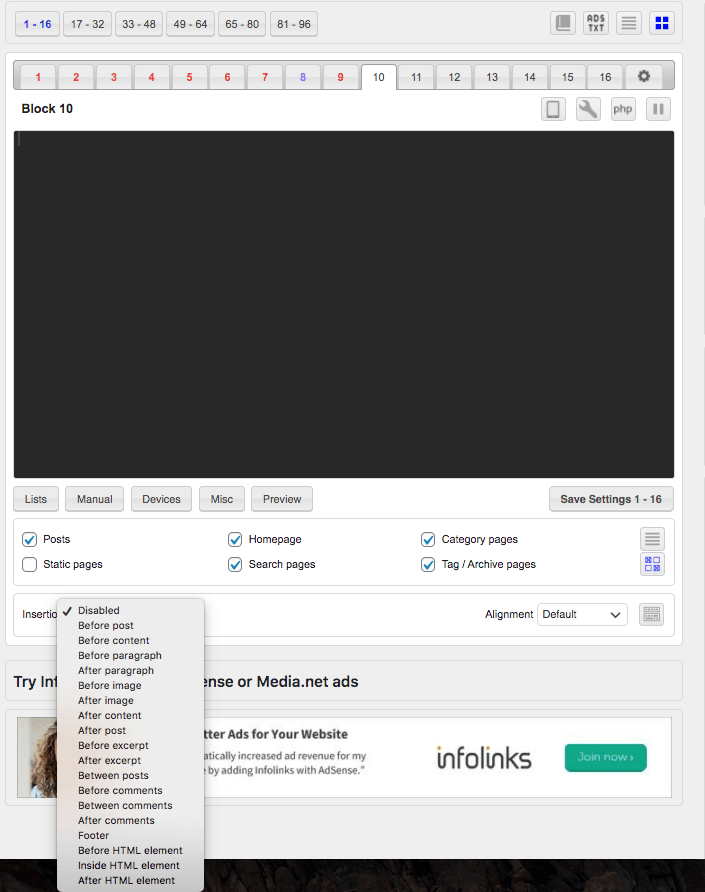The height and width of the screenshot is (892, 705).
Task: Select Between comments option
Action: (130, 806)
